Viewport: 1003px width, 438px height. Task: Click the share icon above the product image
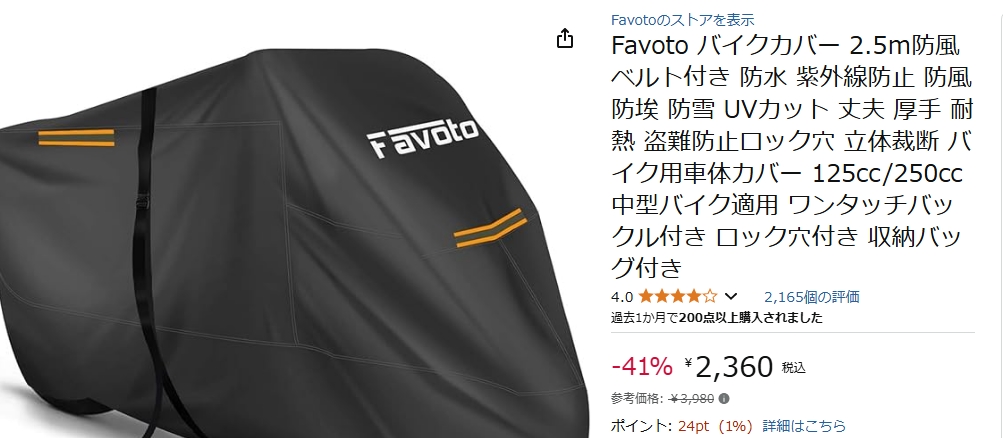point(564,38)
